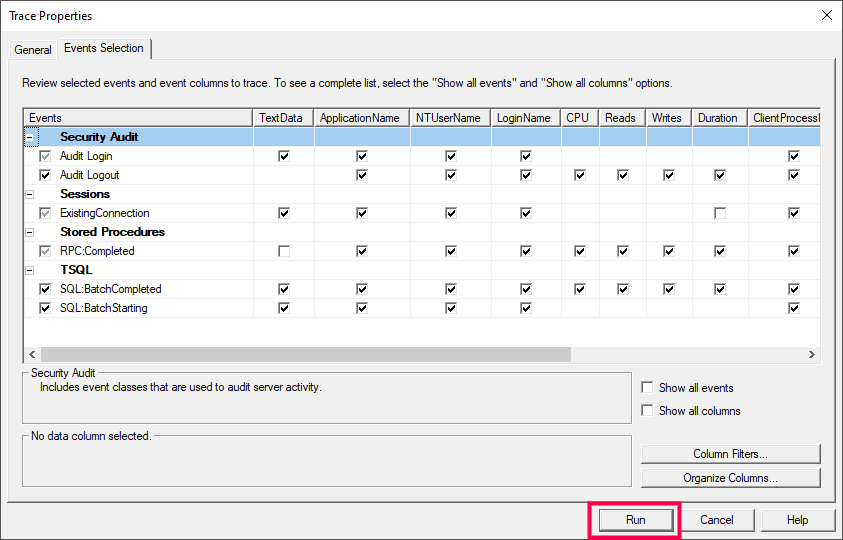Uncheck Writes for SQL:BatchCompleted
The width and height of the screenshot is (843, 540).
pyautogui.click(x=668, y=289)
